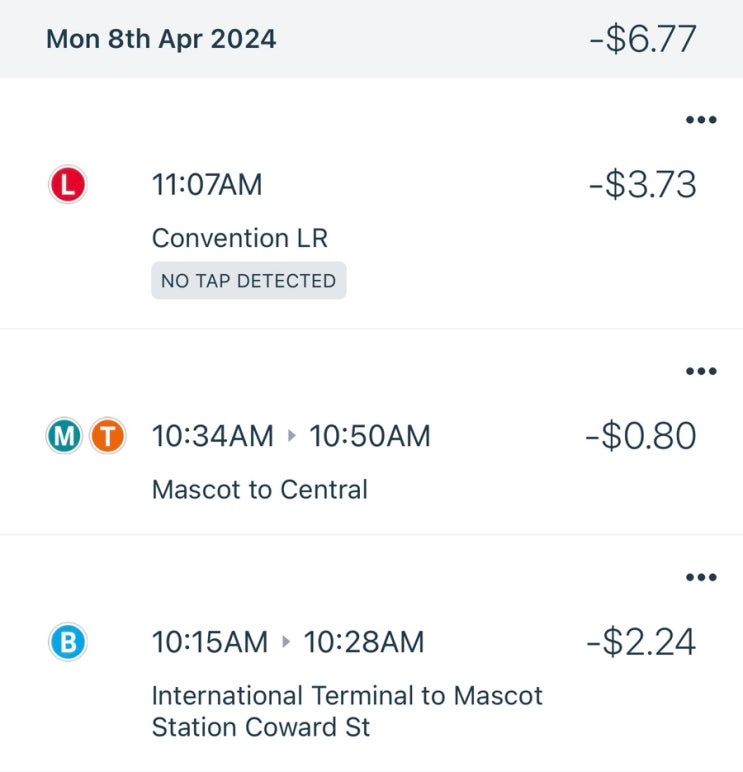Open the International Terminal to Mascot Station trip
This screenshot has width=743, height=772.
(x=347, y=711)
